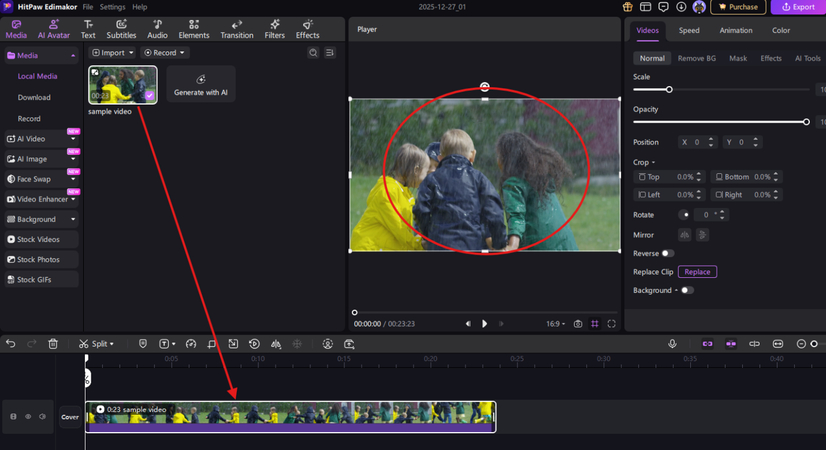Open the Elements library
Image resolution: width=826 pixels, height=450 pixels.
tap(194, 29)
